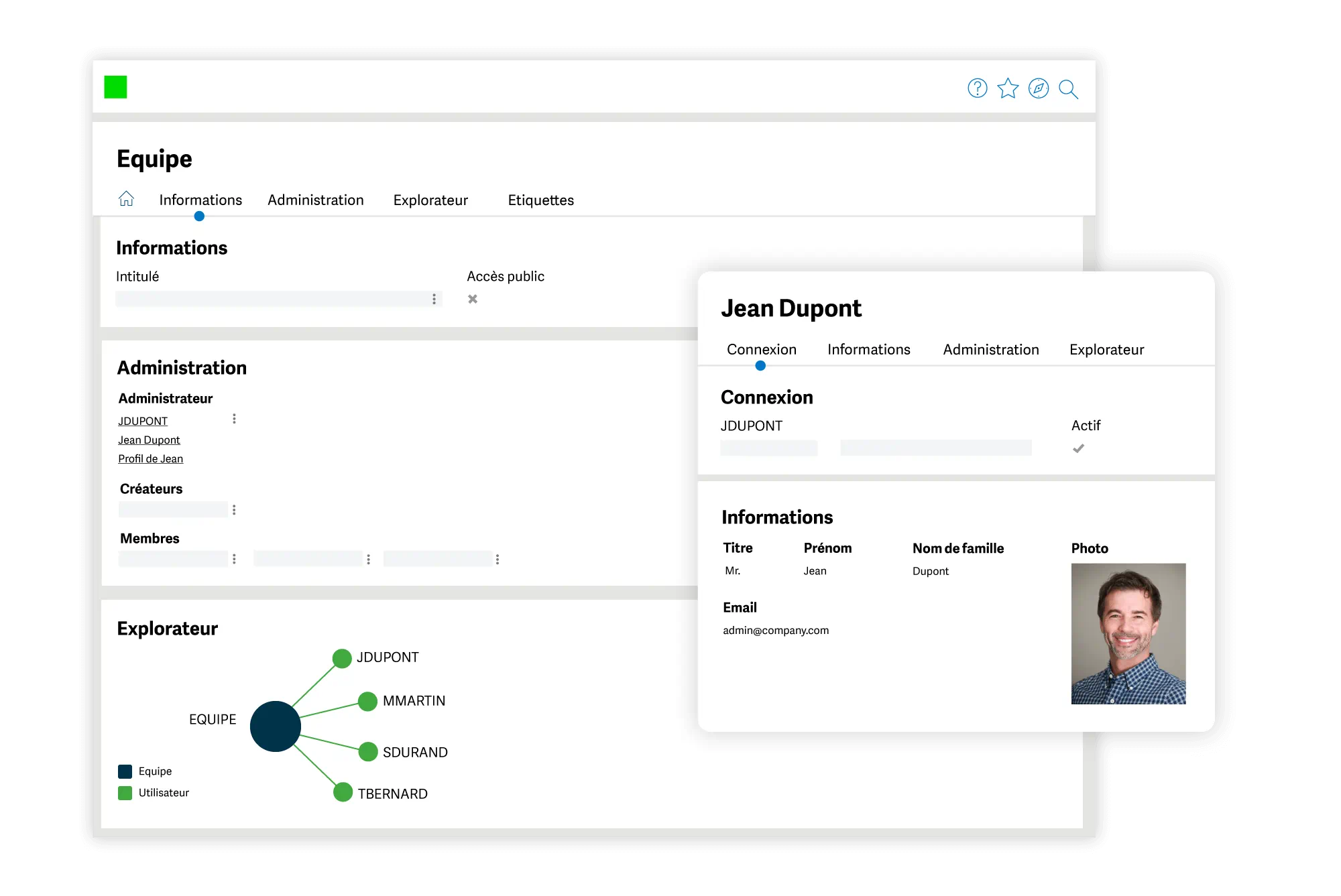Open the compass navigation icon
Viewport: 1341px width, 896px height.
1038,88
